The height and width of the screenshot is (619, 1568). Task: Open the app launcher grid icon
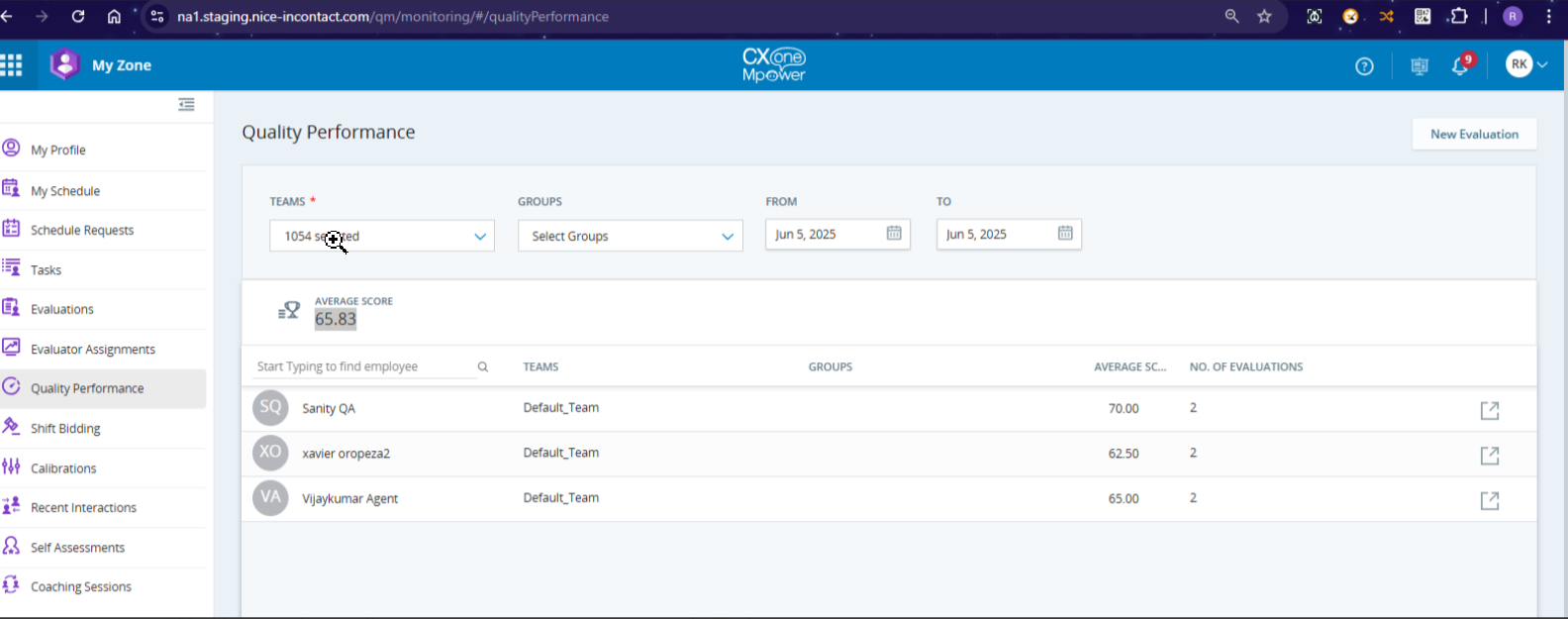coord(12,65)
